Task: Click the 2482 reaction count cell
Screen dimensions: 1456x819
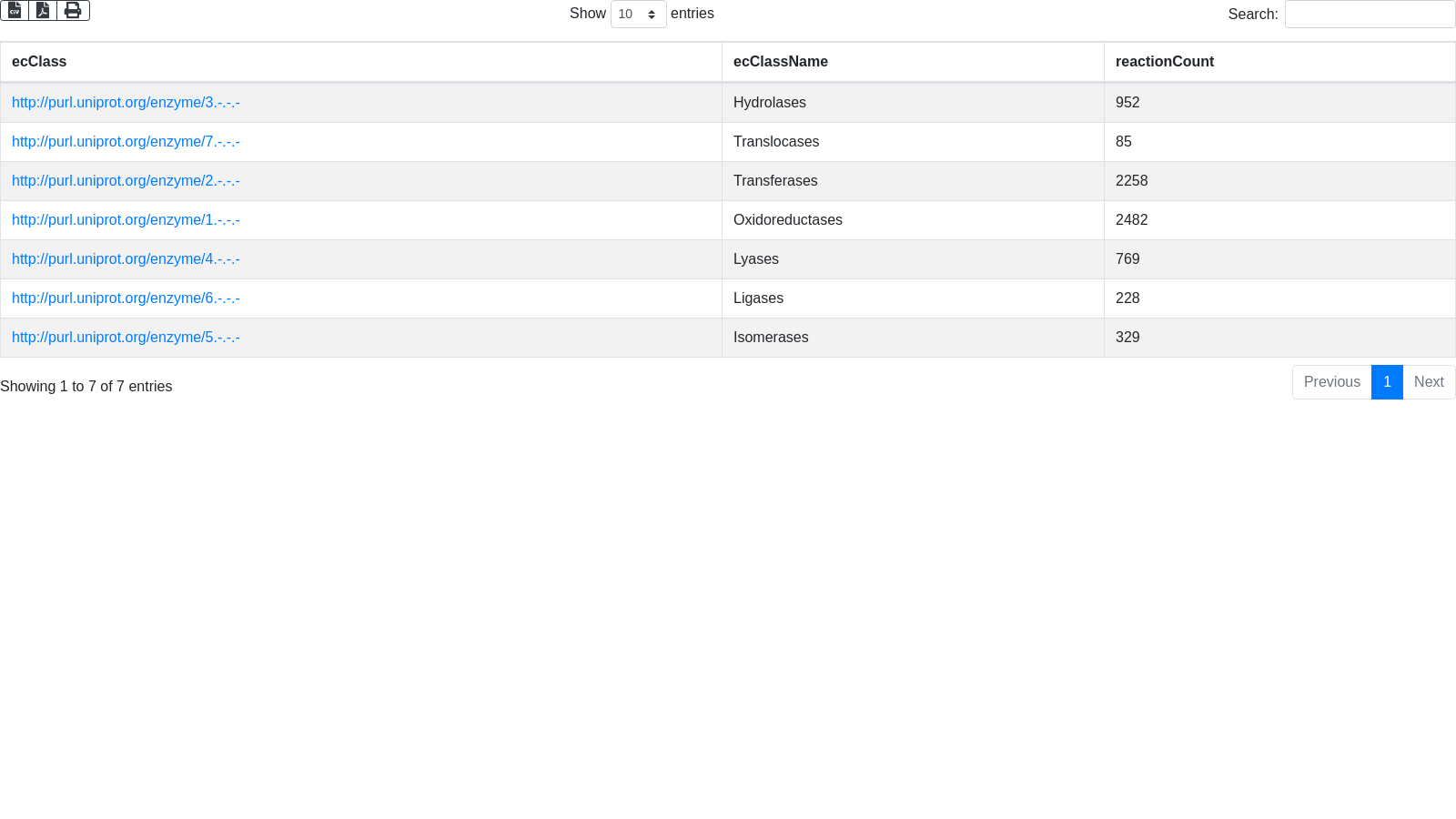Action: click(x=1131, y=220)
